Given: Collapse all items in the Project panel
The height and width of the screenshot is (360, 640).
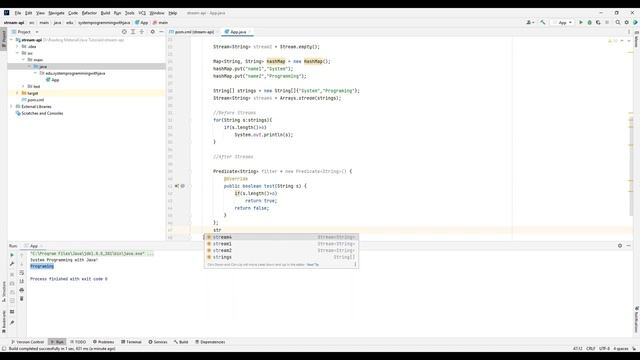Looking at the screenshot, I should (x=142, y=32).
